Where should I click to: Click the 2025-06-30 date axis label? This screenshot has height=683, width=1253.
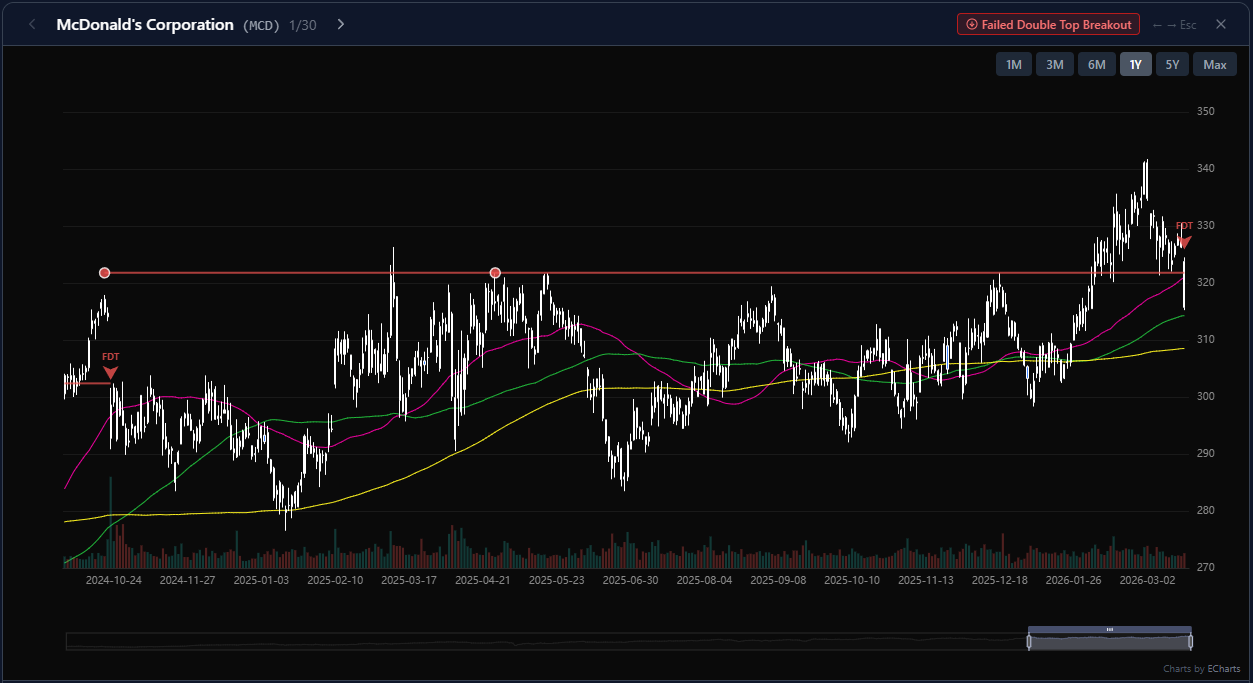click(630, 579)
